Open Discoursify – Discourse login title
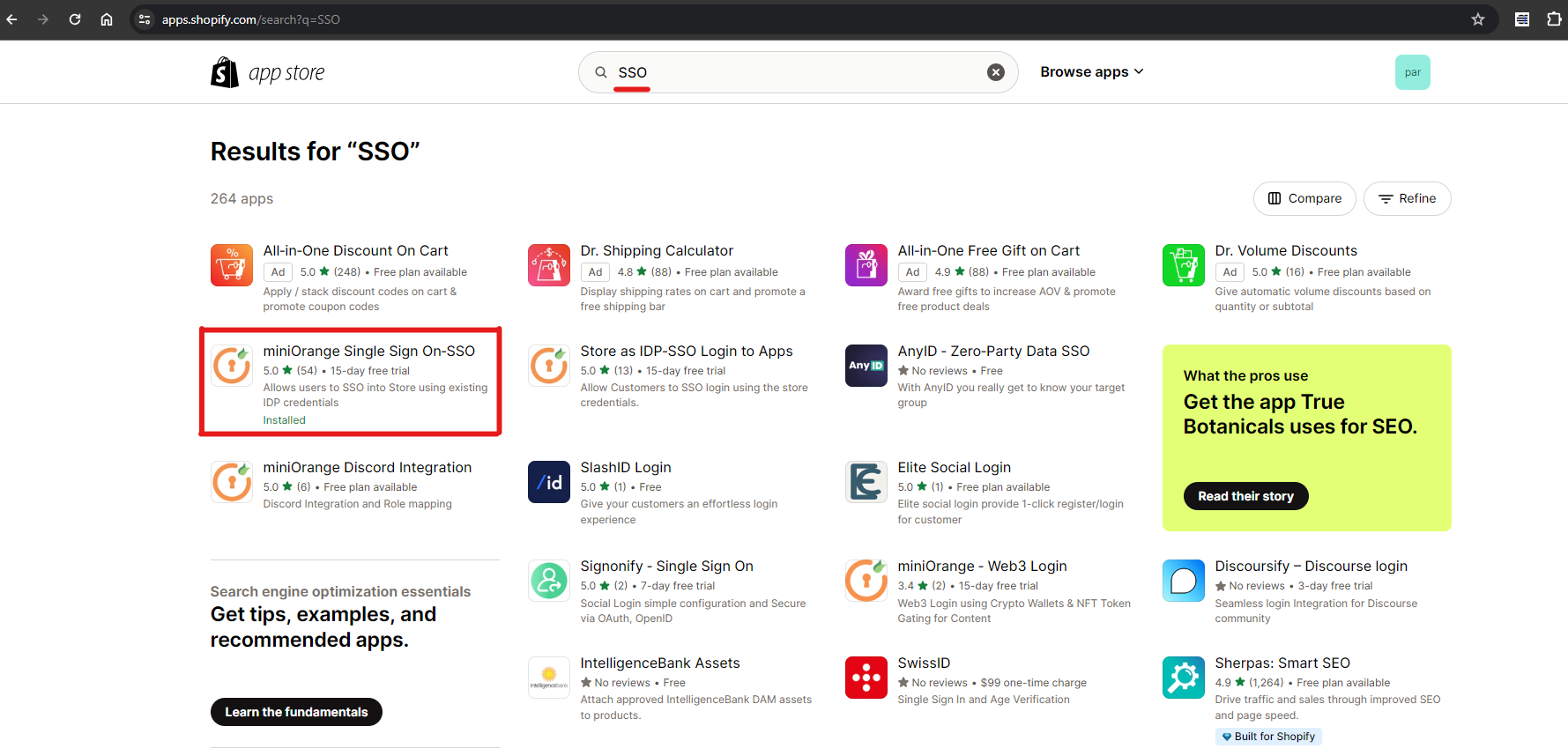 1311,566
